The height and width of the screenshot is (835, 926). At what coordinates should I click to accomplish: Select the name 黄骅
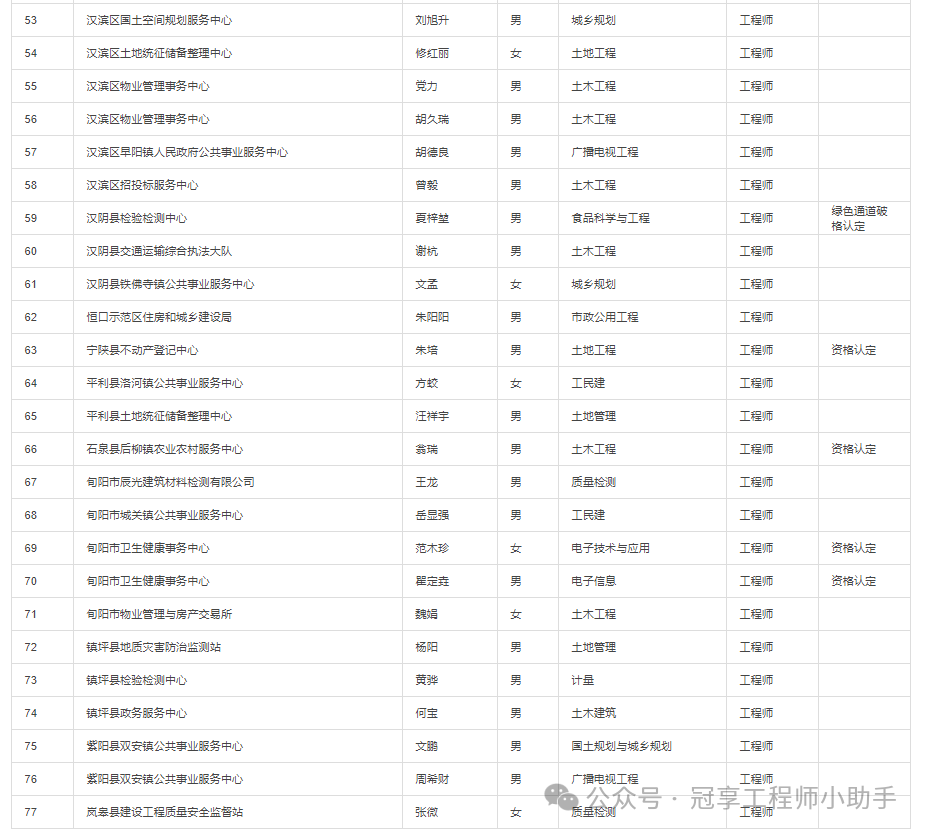click(426, 681)
